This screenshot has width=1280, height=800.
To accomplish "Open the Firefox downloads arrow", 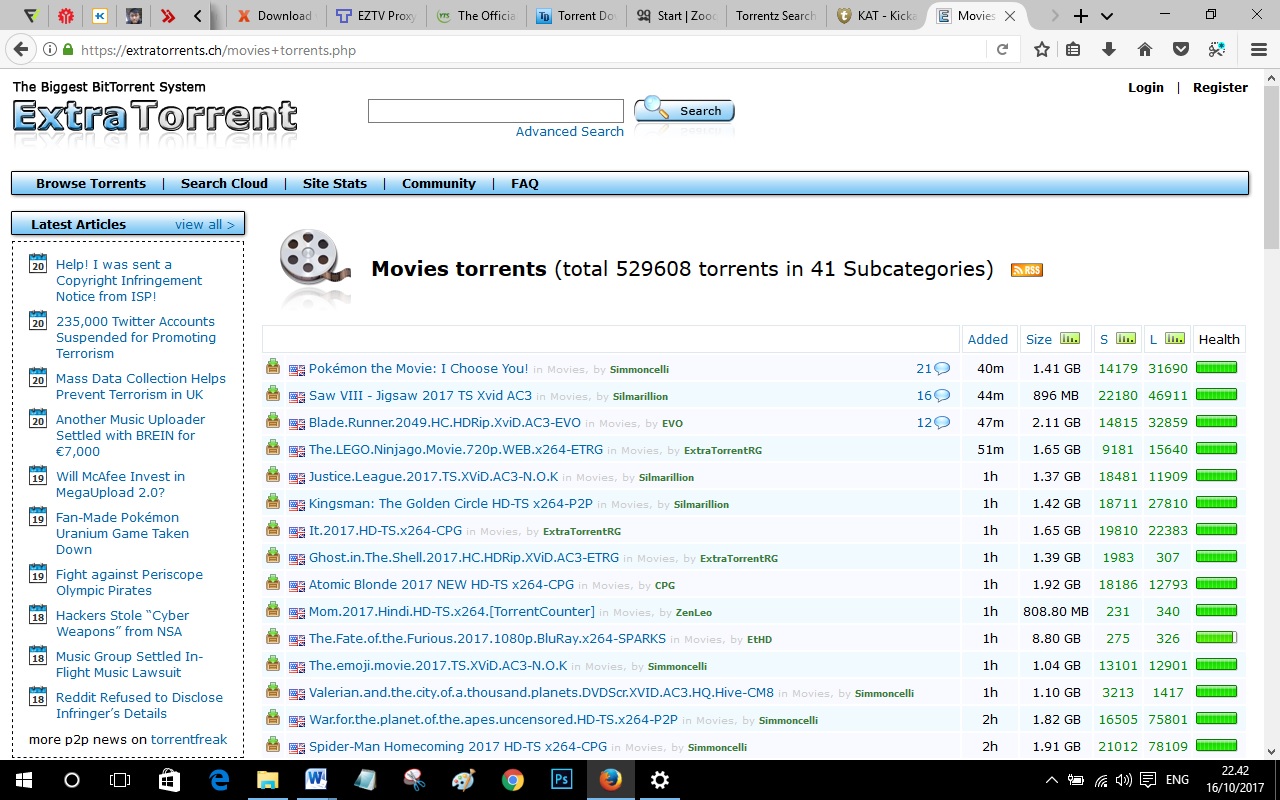I will 1109,50.
